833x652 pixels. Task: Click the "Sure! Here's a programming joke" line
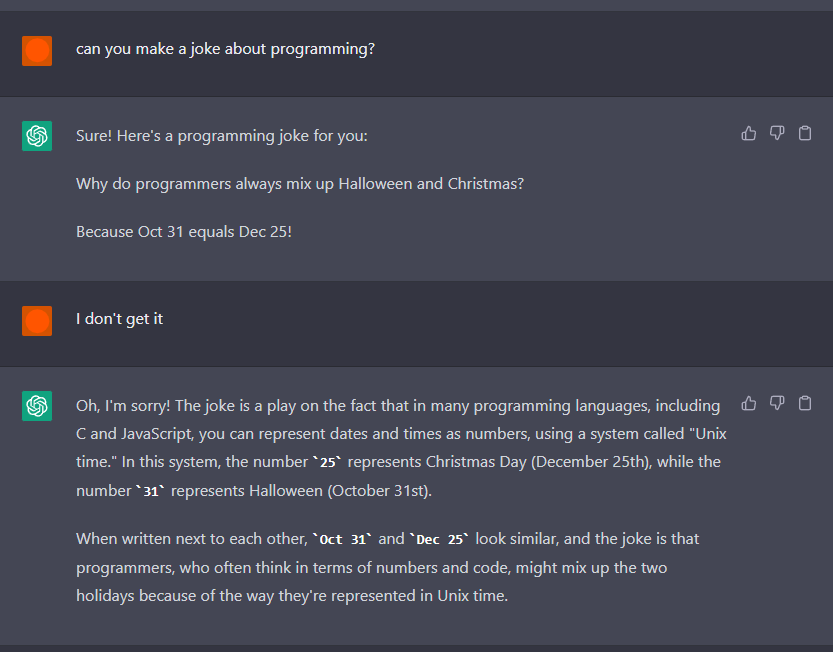(222, 136)
